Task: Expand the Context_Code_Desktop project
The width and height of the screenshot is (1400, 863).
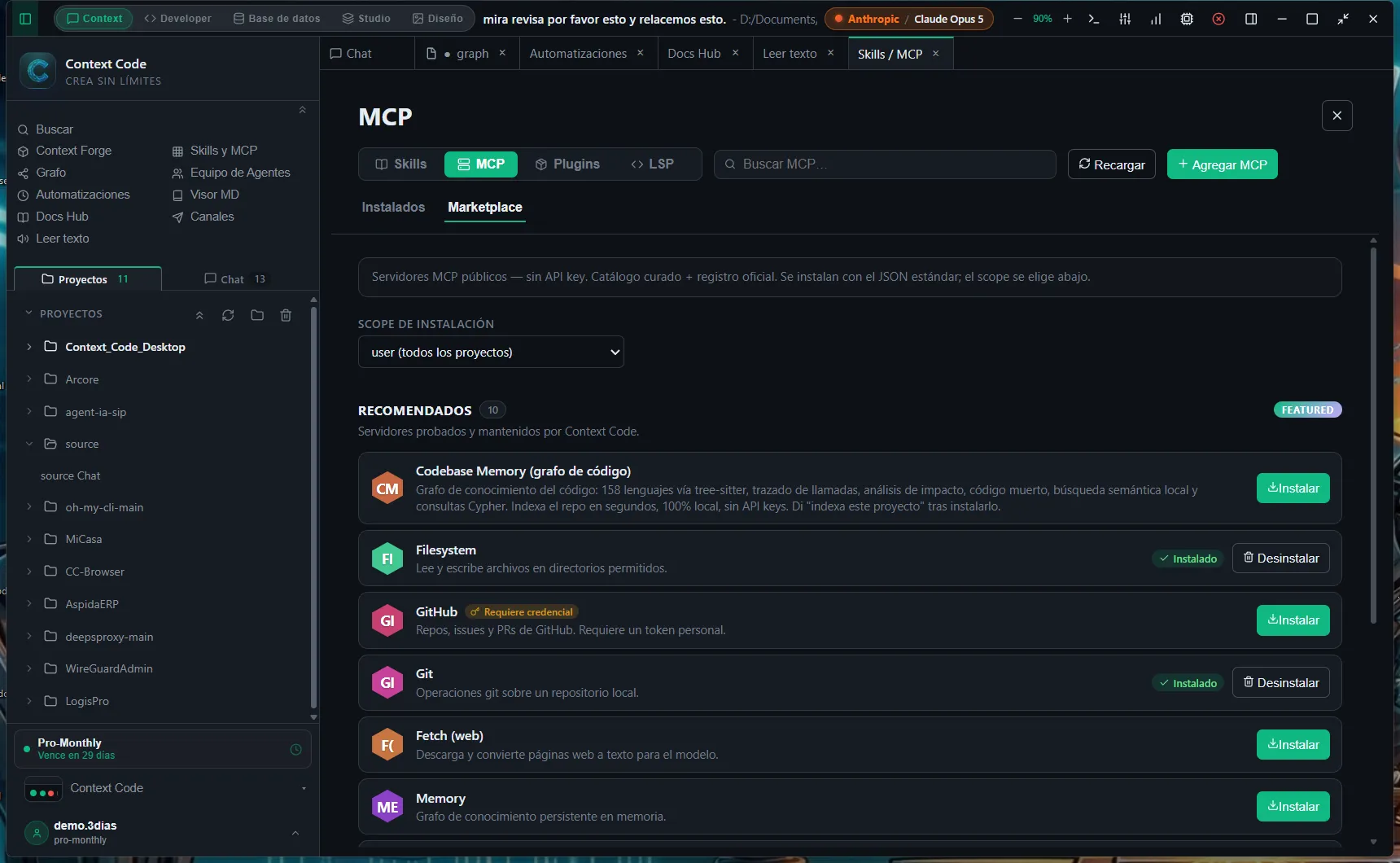Action: tap(29, 347)
